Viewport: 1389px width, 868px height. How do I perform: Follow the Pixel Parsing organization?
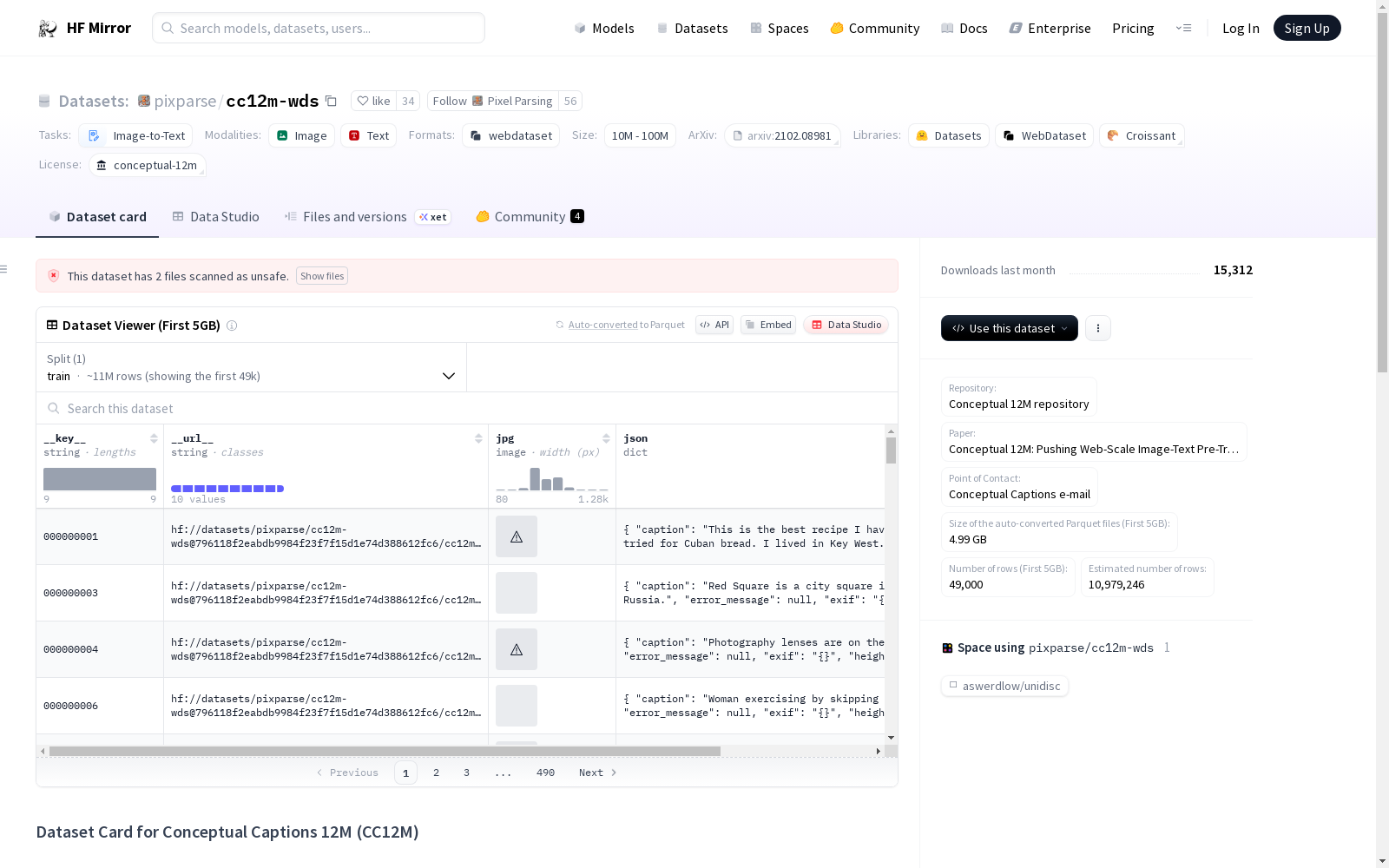click(x=493, y=101)
